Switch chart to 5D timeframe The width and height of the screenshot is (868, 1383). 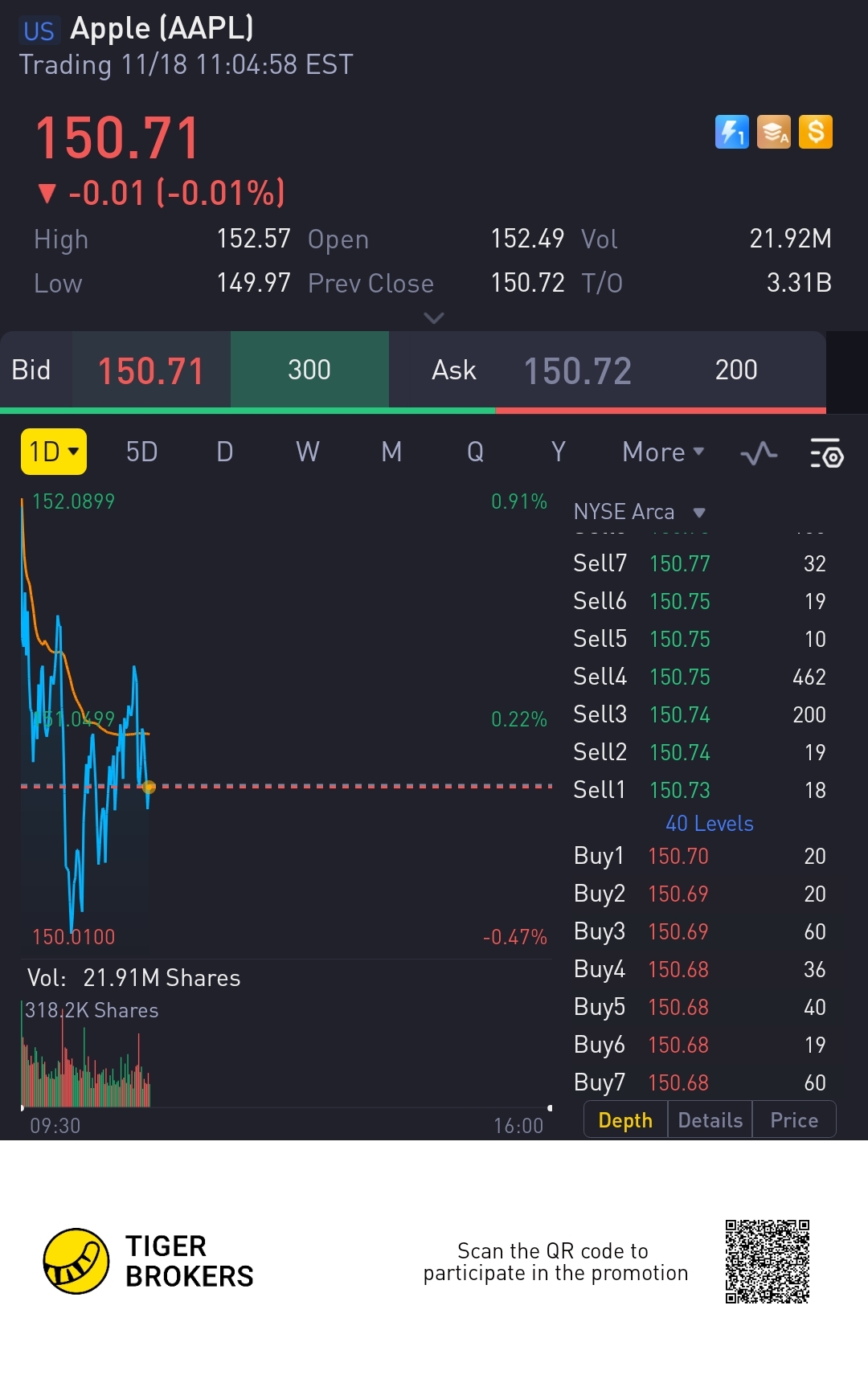(141, 452)
